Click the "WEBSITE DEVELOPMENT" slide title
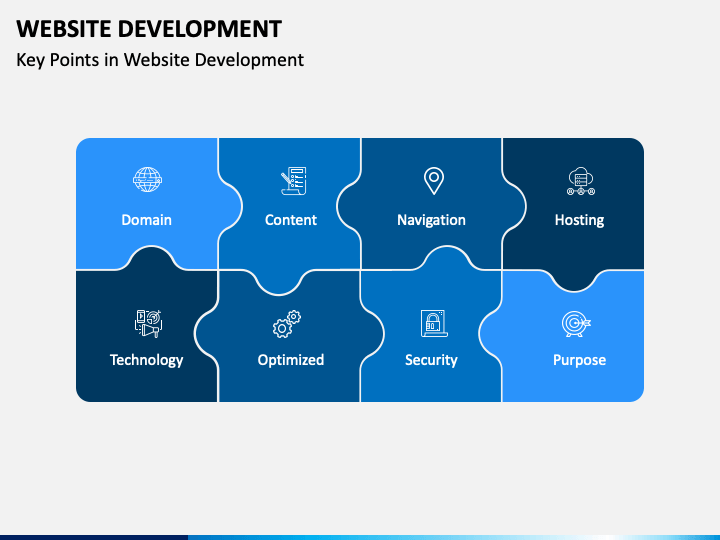 149,29
